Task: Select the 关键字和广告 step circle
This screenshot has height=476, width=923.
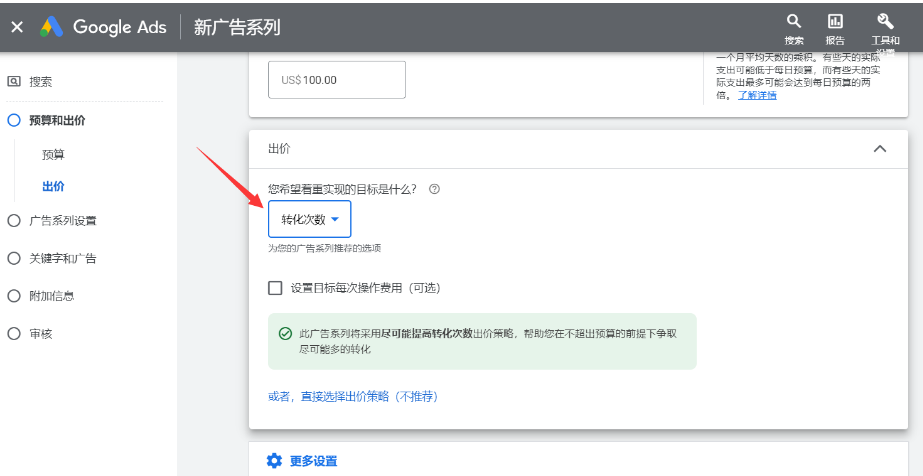Action: [x=14, y=258]
